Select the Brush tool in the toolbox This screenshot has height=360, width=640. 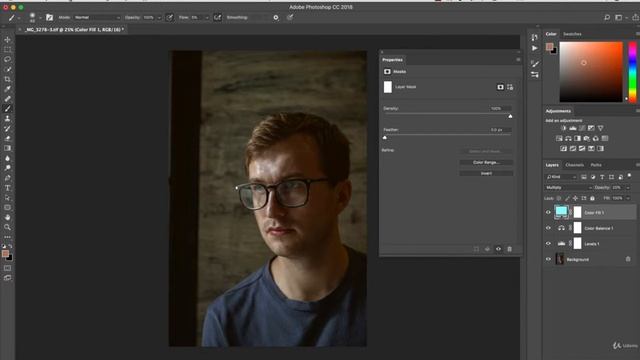(7, 109)
